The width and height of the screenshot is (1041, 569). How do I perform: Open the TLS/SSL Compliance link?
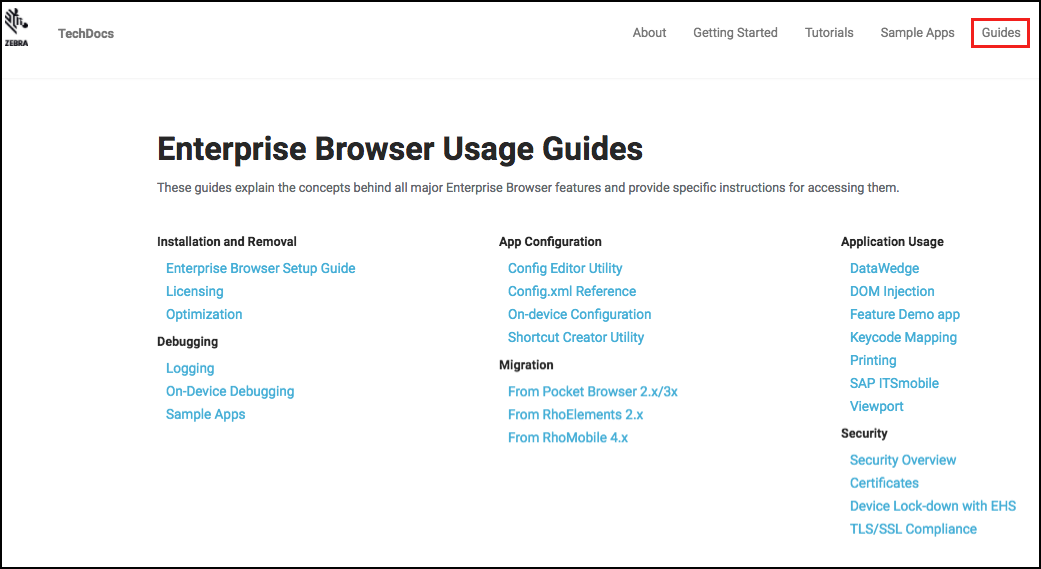(x=913, y=529)
